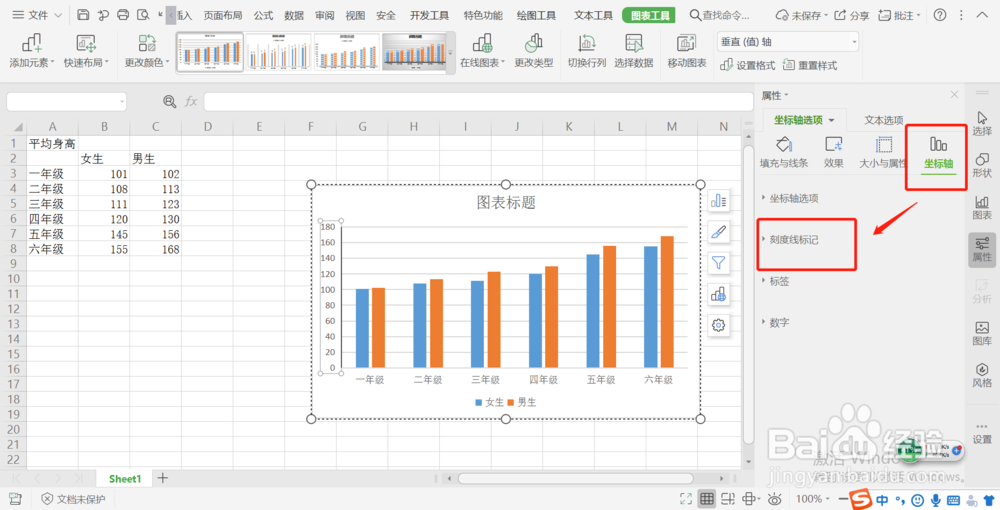
Task: Click the horizontal scrollbar
Action: 576,478
